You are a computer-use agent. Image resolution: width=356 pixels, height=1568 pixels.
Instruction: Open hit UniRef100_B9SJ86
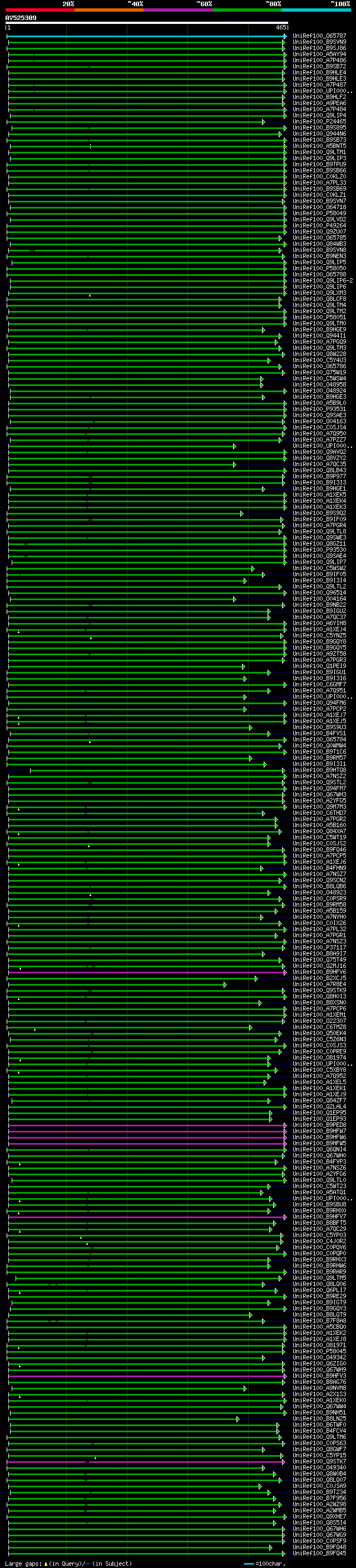coord(319,49)
